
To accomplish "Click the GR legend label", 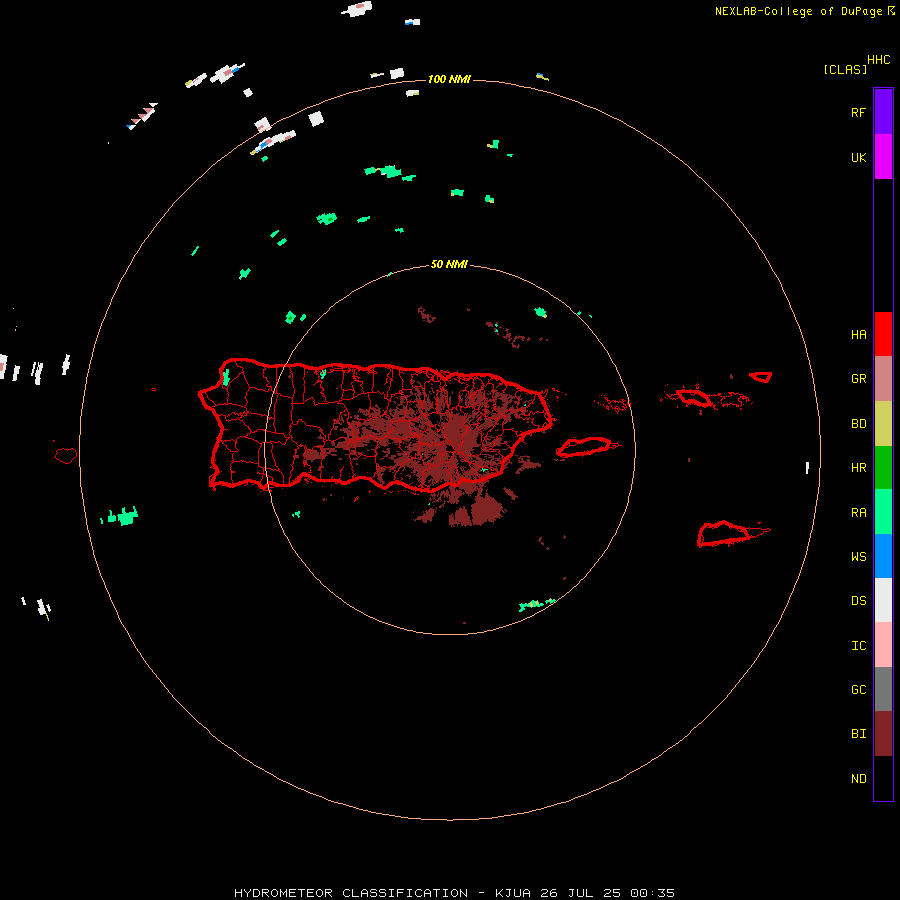I will click(x=858, y=379).
